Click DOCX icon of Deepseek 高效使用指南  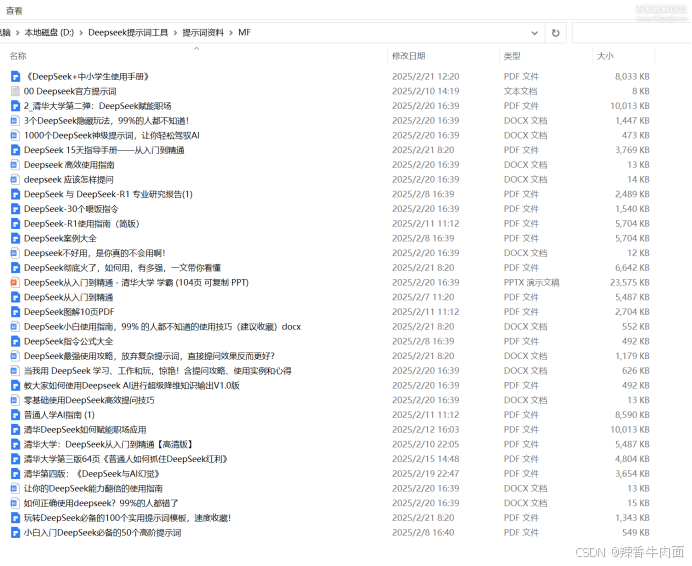coord(15,165)
